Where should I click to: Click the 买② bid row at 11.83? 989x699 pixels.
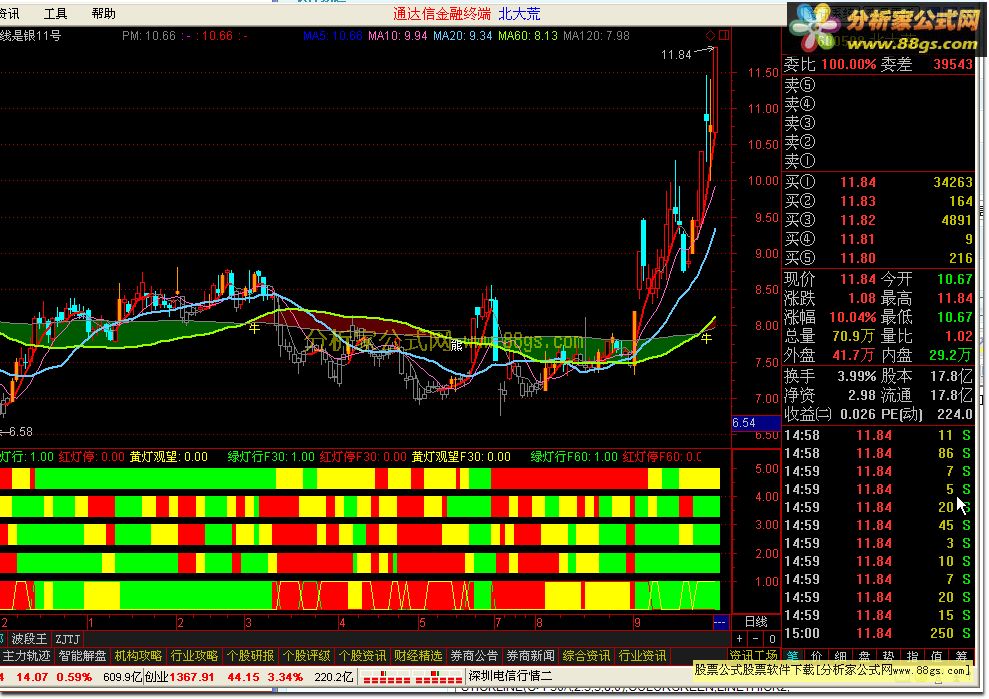[878, 201]
